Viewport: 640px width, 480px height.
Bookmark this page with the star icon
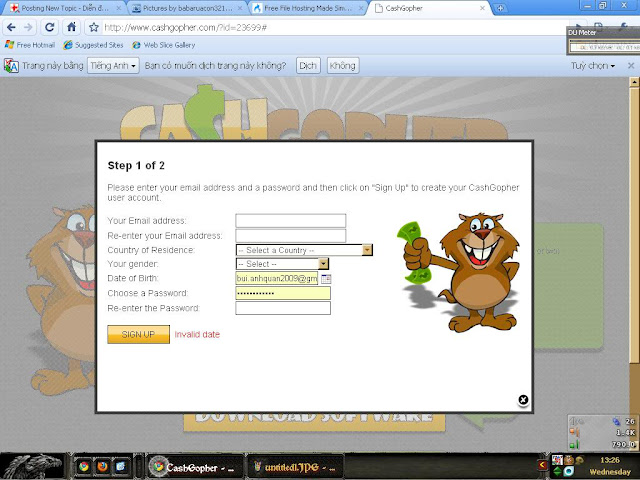point(94,27)
